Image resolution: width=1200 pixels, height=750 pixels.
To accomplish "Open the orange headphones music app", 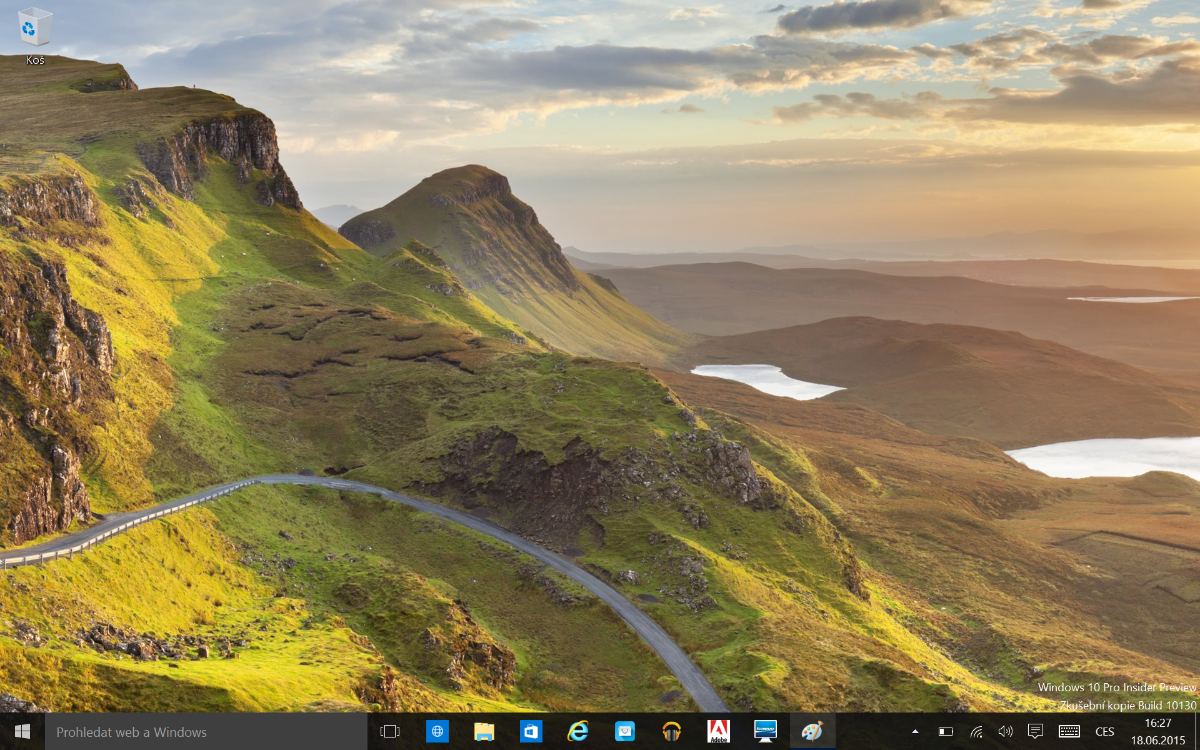I will 672,732.
